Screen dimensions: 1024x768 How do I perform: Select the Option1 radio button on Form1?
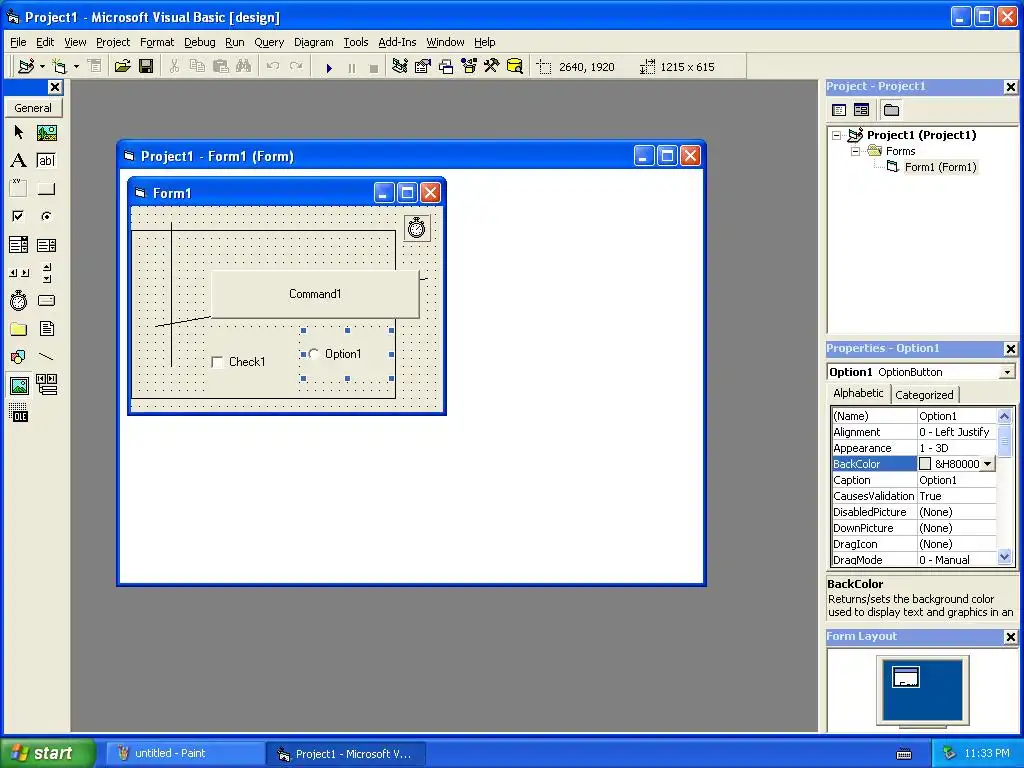314,354
